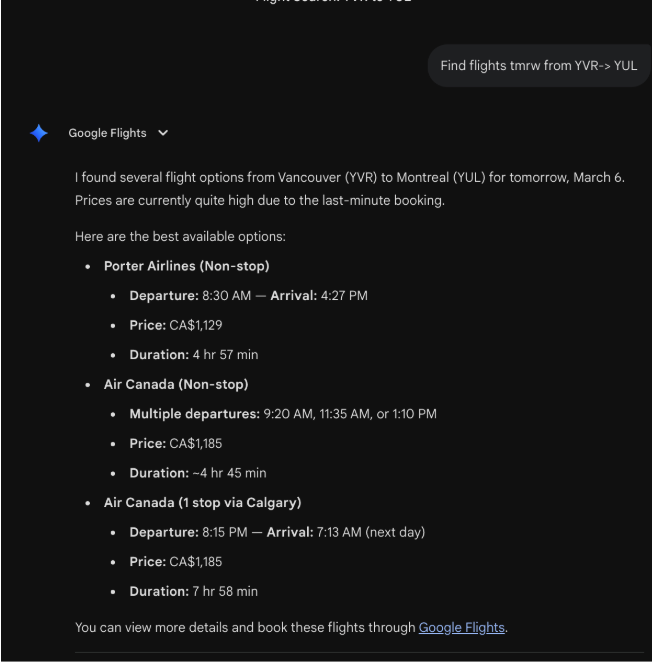Viewport: 652px width, 664px height.
Task: Click the CA$1,129 Porter price line
Action: (x=176, y=325)
